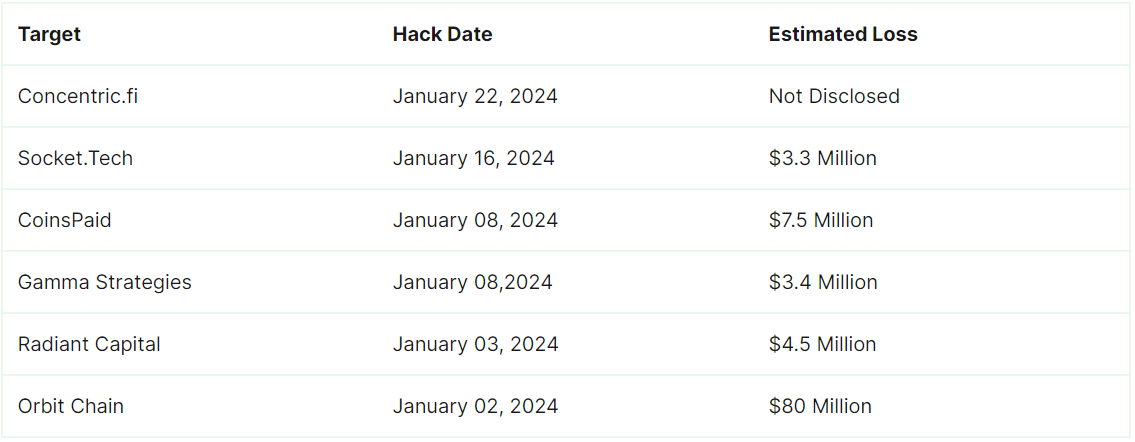Click the $80 Million loss value
1135x442 pixels.
click(820, 406)
